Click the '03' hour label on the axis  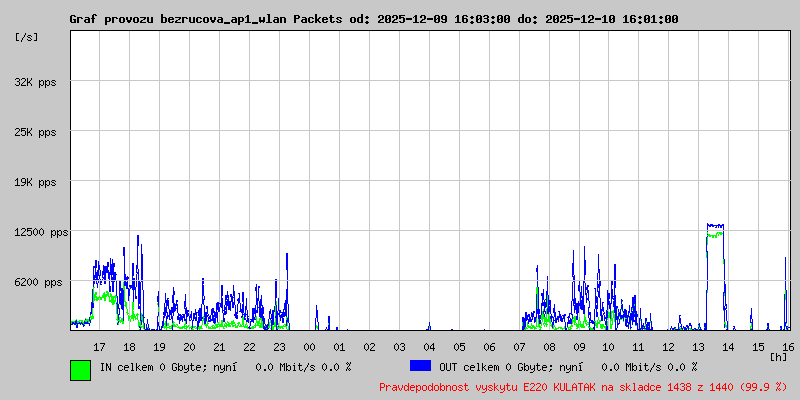(x=399, y=347)
